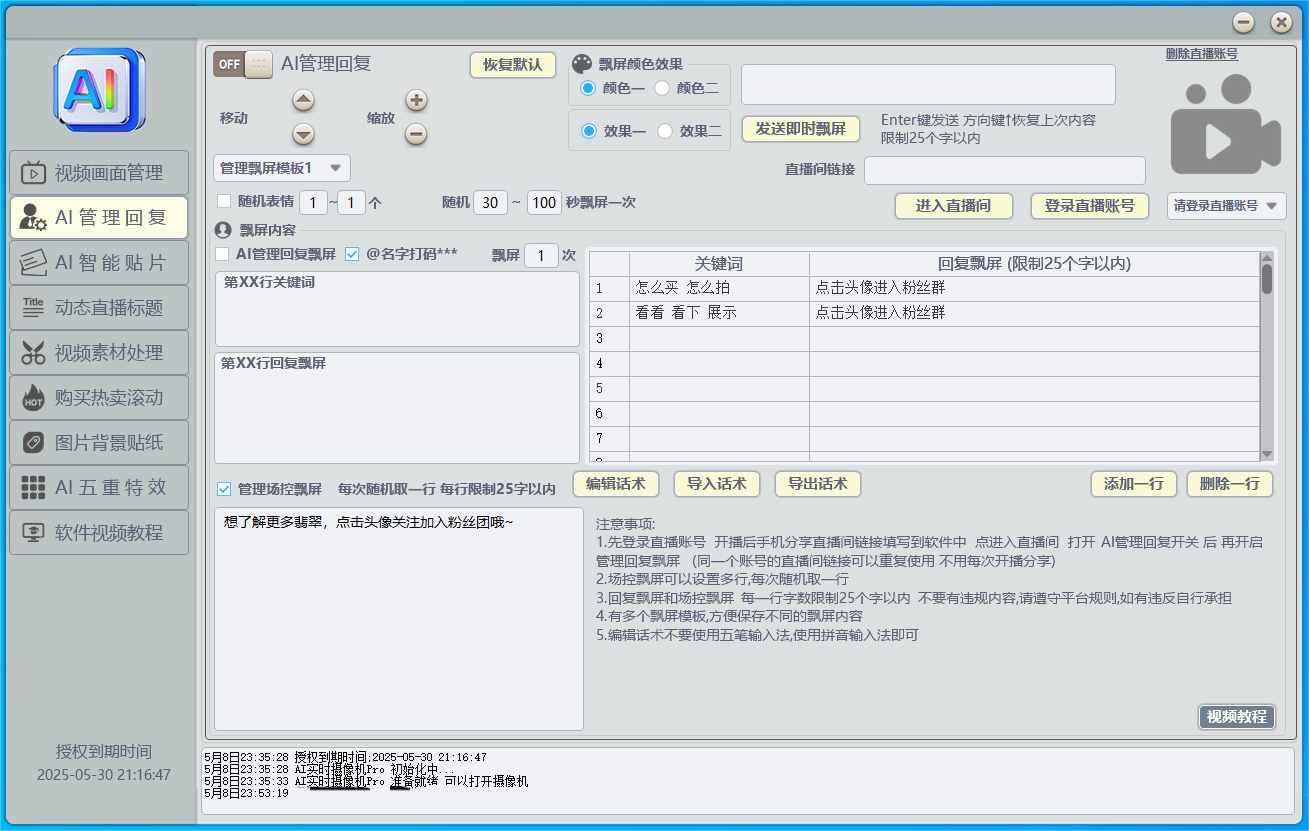Screen dimensions: 1309x831
Task: Click the 飘屏 次 count field
Action: 541,256
